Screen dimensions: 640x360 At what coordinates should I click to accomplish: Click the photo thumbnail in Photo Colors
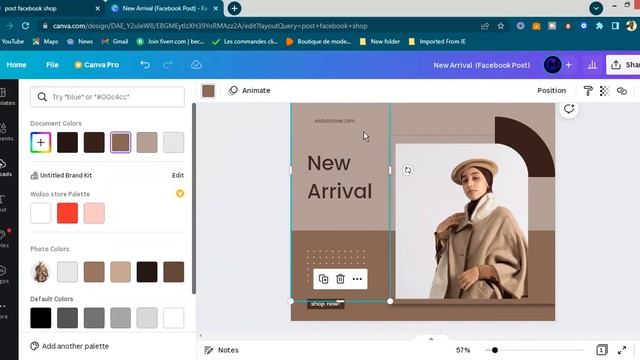click(x=41, y=272)
